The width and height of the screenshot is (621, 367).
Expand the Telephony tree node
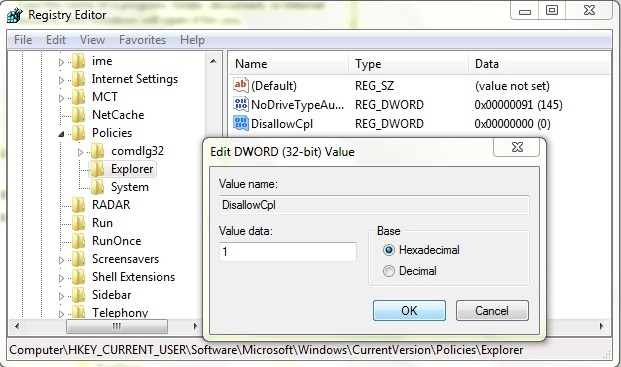61,314
